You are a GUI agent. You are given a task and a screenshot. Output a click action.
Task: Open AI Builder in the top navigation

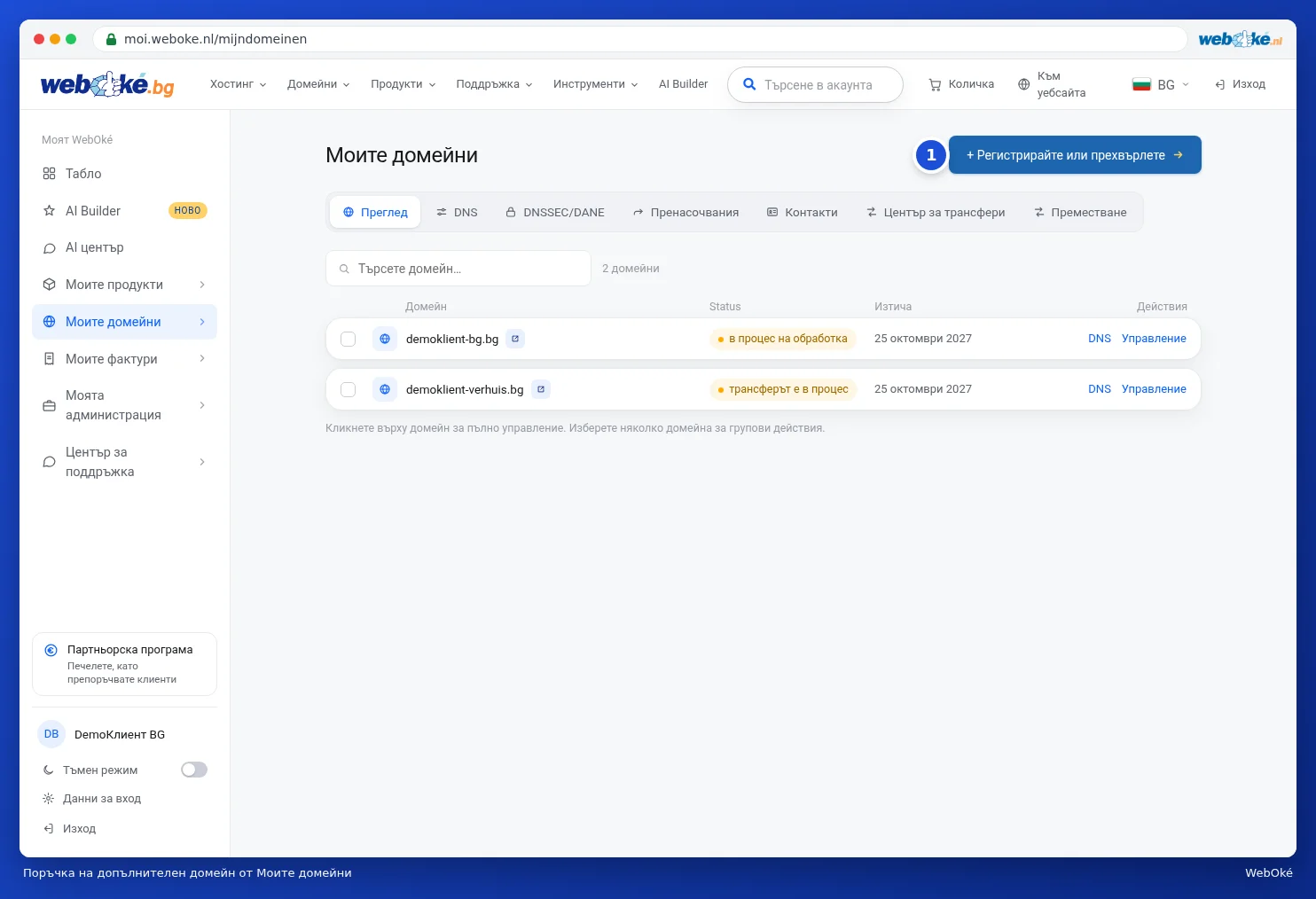click(x=683, y=84)
